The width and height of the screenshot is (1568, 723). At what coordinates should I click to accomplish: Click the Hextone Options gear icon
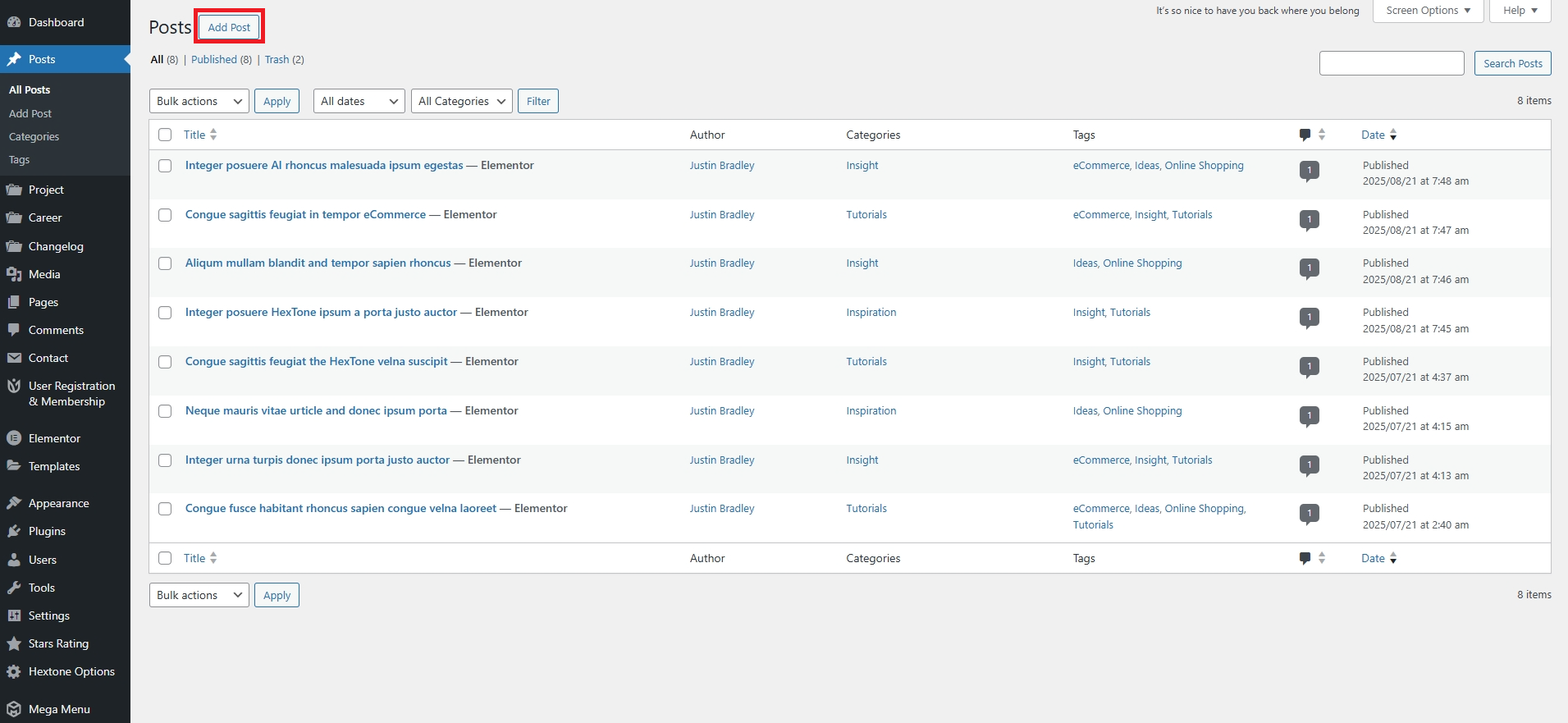(14, 671)
